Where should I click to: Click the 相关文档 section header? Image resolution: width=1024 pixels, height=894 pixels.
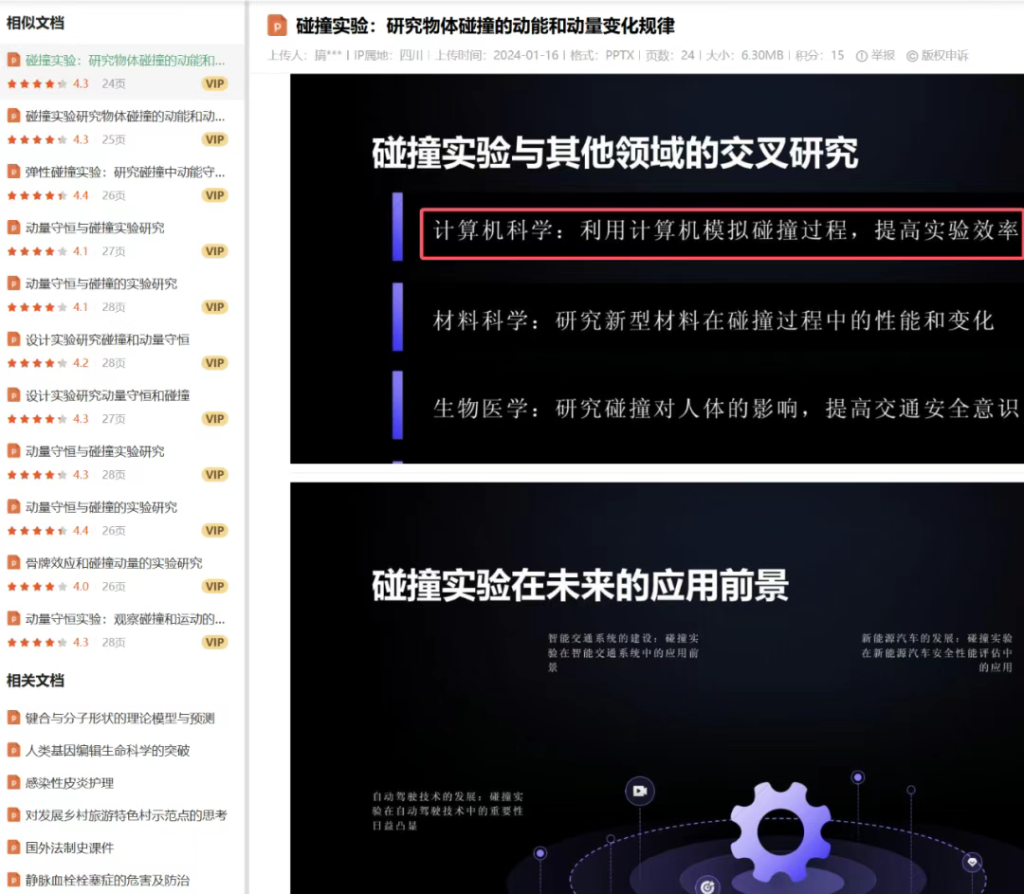[33, 680]
